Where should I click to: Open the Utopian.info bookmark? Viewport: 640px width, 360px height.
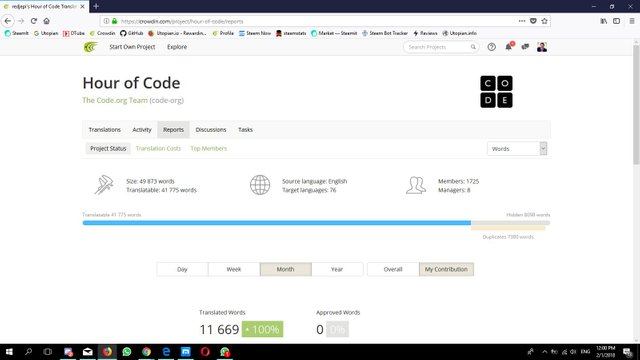tap(459, 33)
